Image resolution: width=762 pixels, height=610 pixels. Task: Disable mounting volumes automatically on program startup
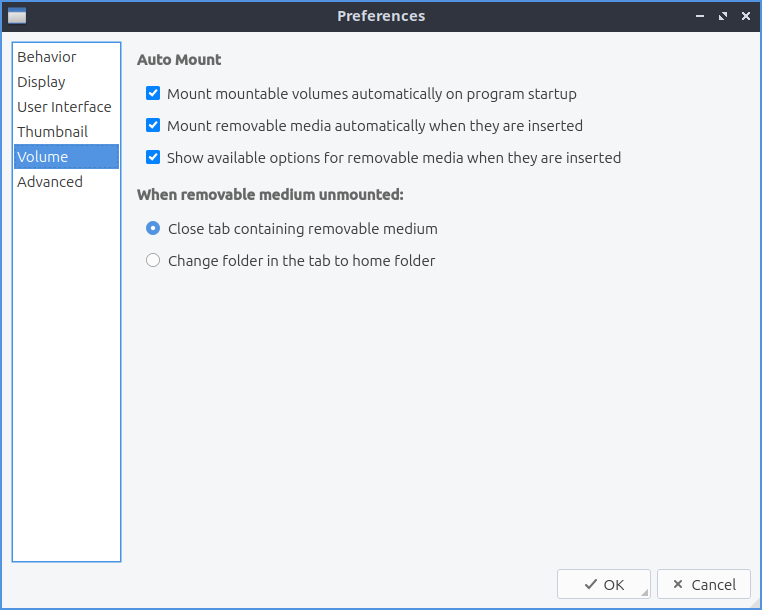click(x=153, y=94)
